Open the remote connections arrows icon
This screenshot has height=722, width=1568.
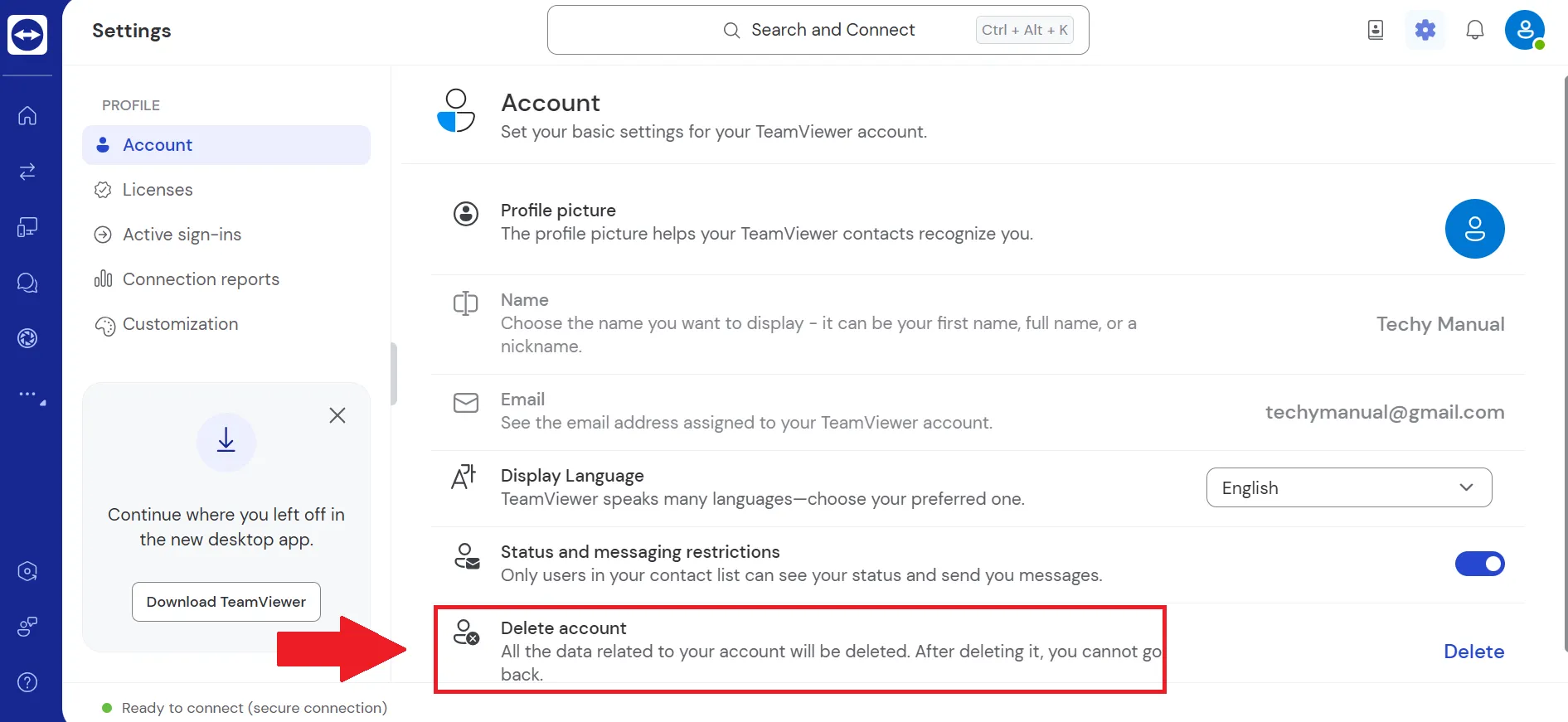coord(27,171)
